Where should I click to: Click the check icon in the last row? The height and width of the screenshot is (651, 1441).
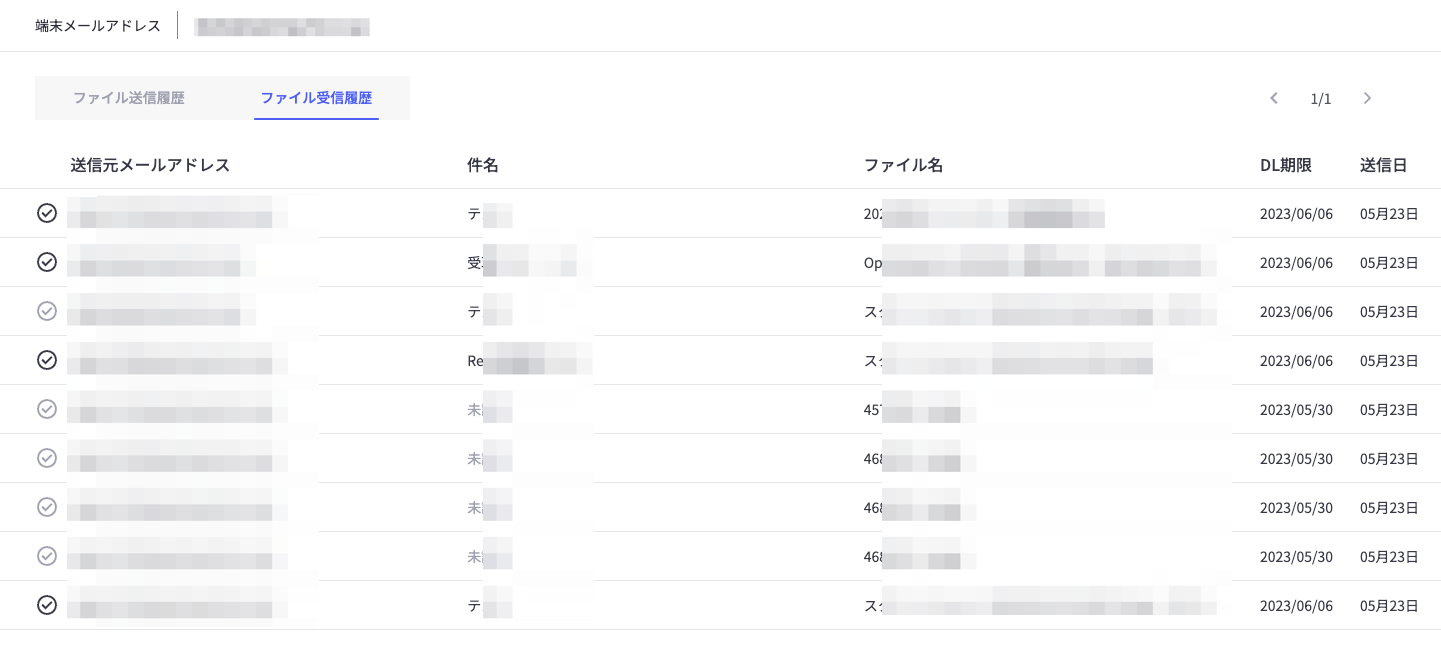(47, 605)
